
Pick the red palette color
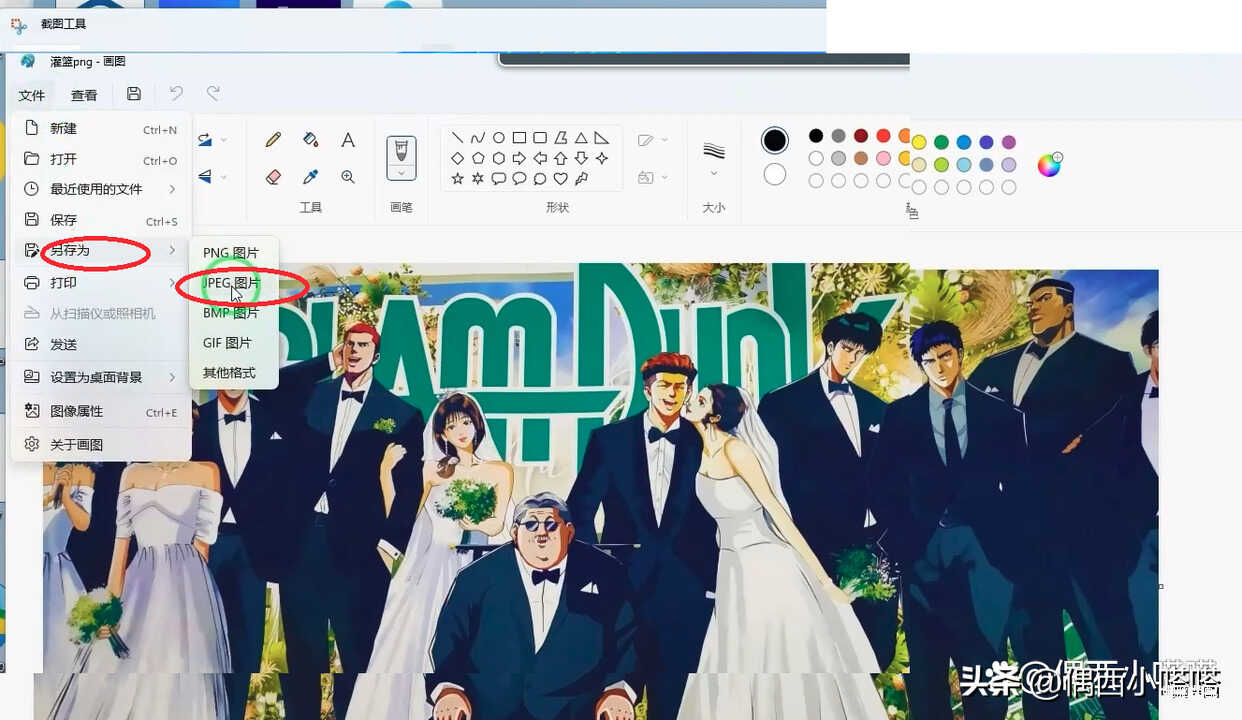point(883,136)
